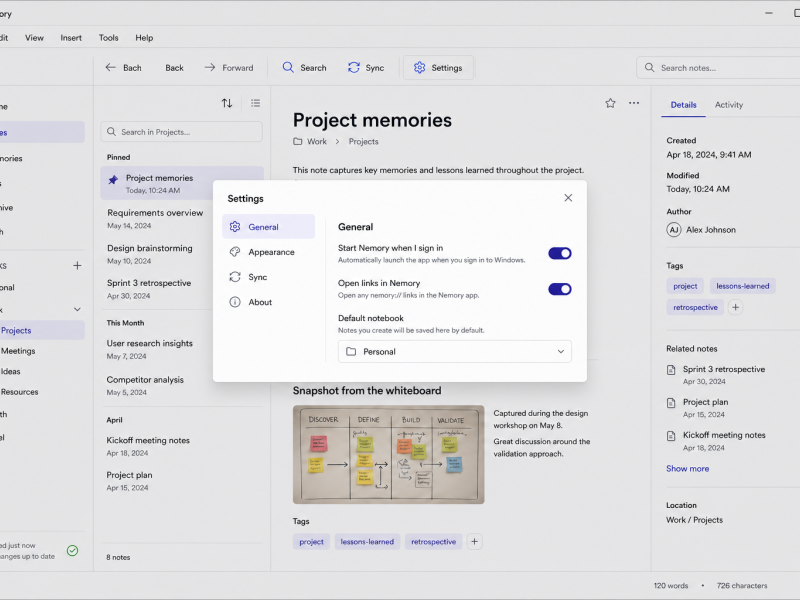
Task: Click Show more under Related notes
Action: (x=687, y=468)
